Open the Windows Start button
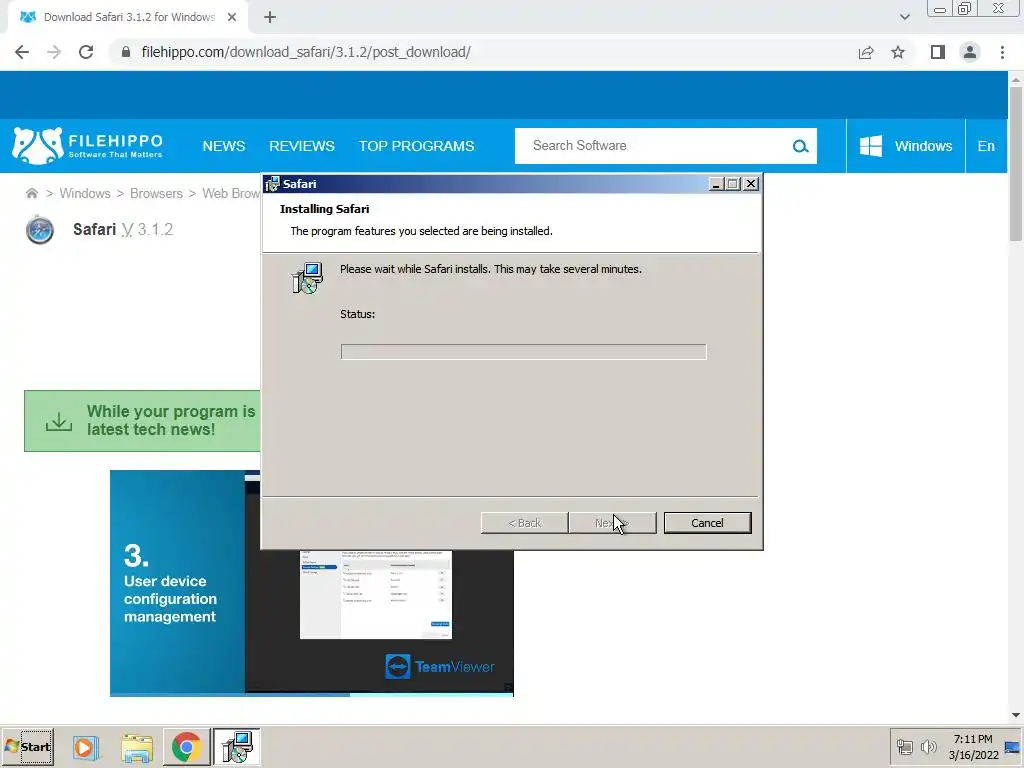This screenshot has width=1024, height=768. coord(27,747)
